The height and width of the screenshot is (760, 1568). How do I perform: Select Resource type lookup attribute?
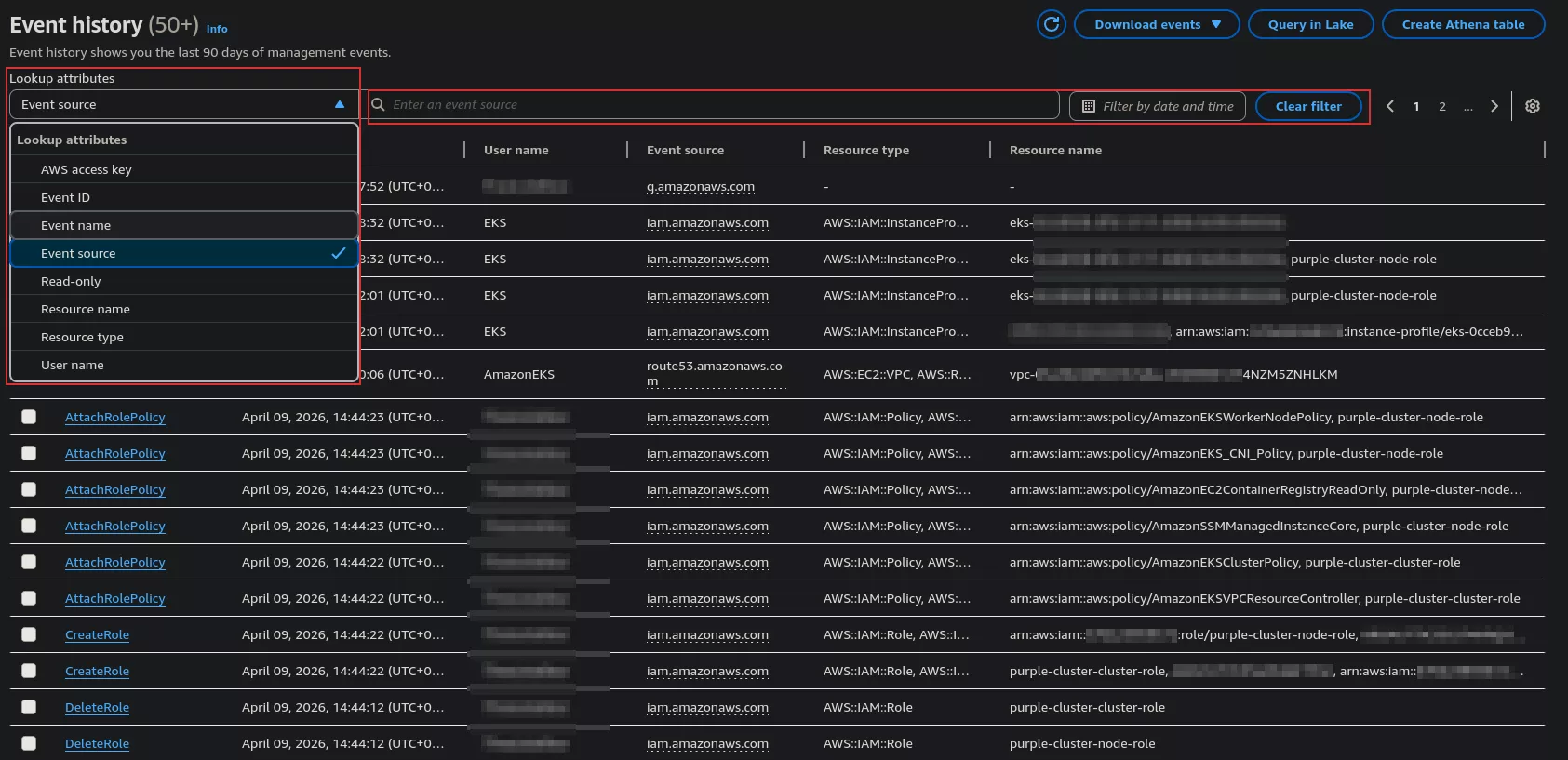pos(184,337)
